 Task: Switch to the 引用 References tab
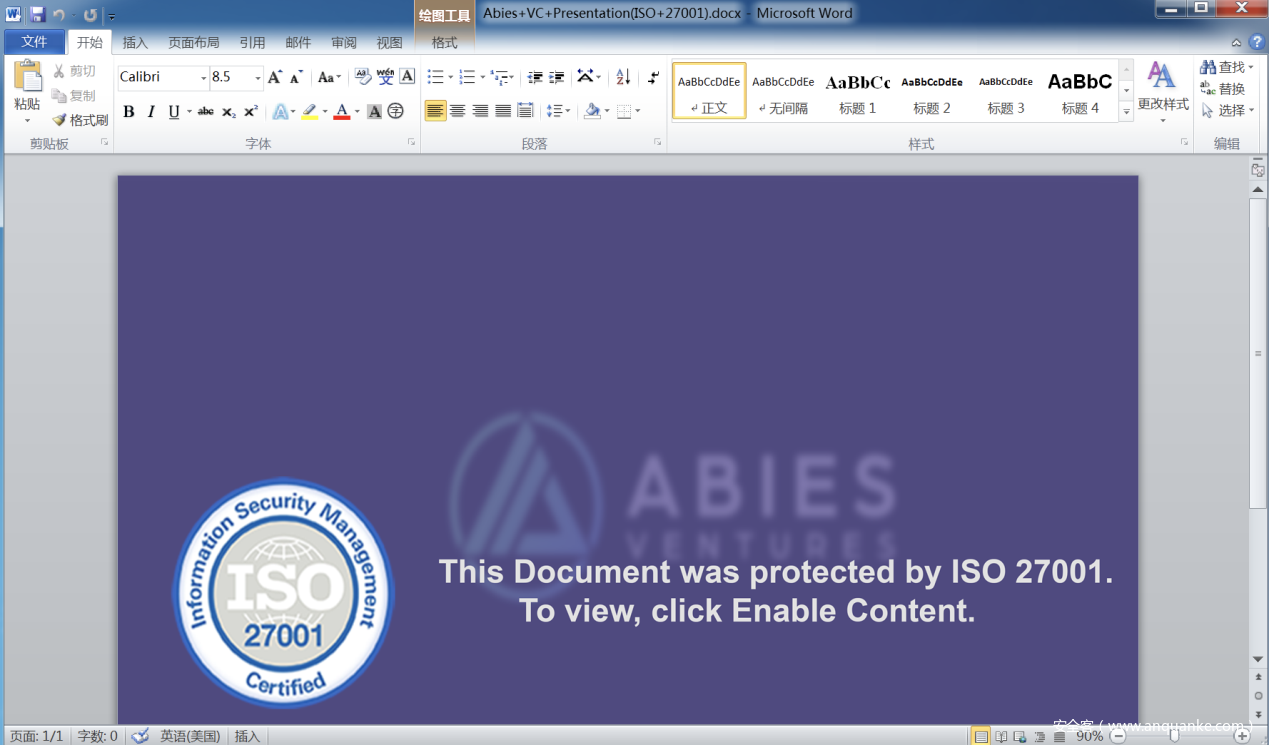(x=252, y=43)
